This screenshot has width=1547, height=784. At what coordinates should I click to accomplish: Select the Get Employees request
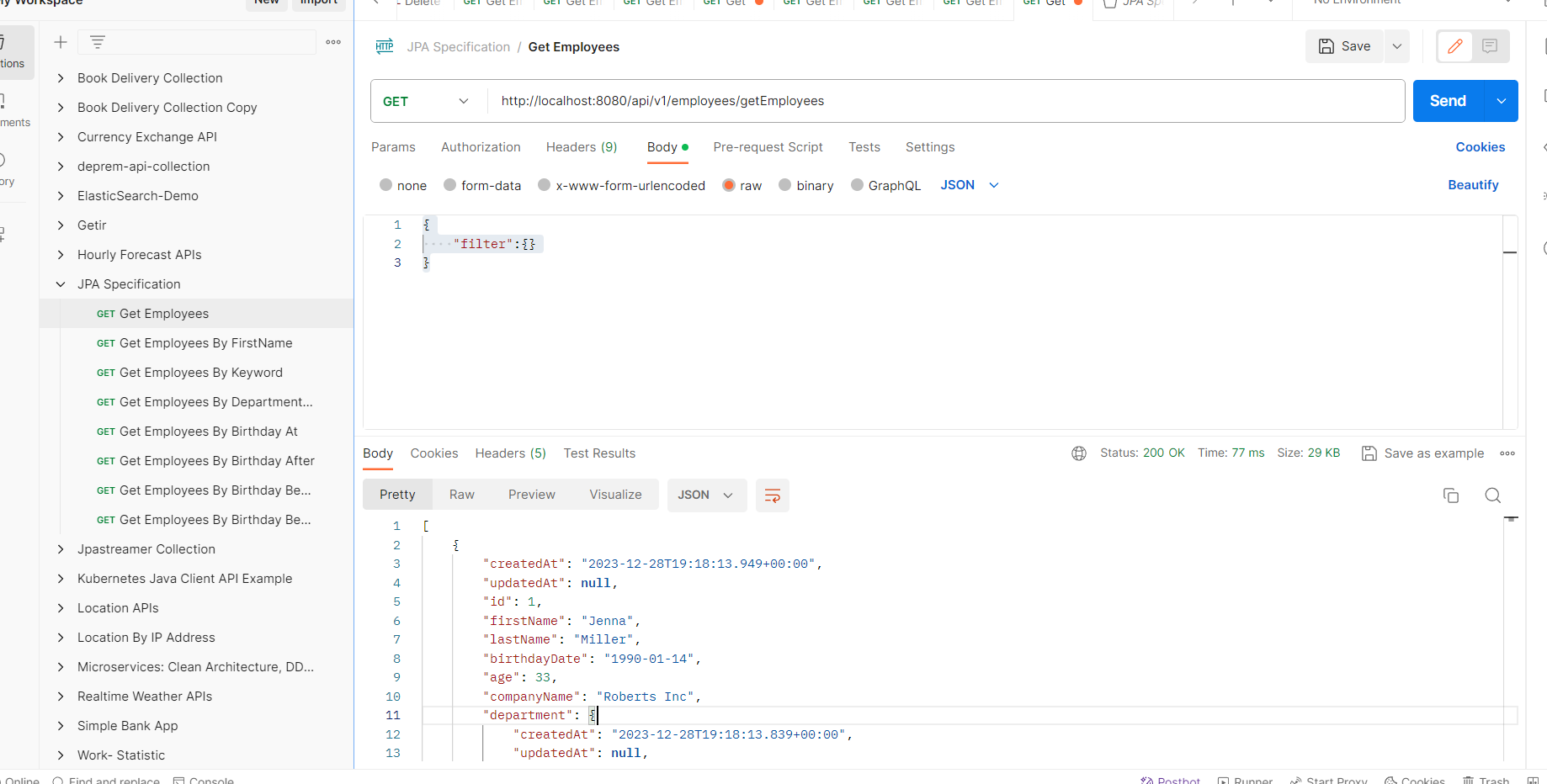(x=197, y=314)
